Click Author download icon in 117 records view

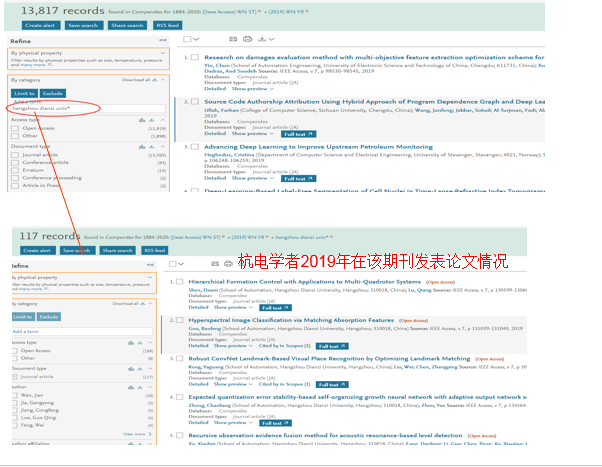coord(140,387)
